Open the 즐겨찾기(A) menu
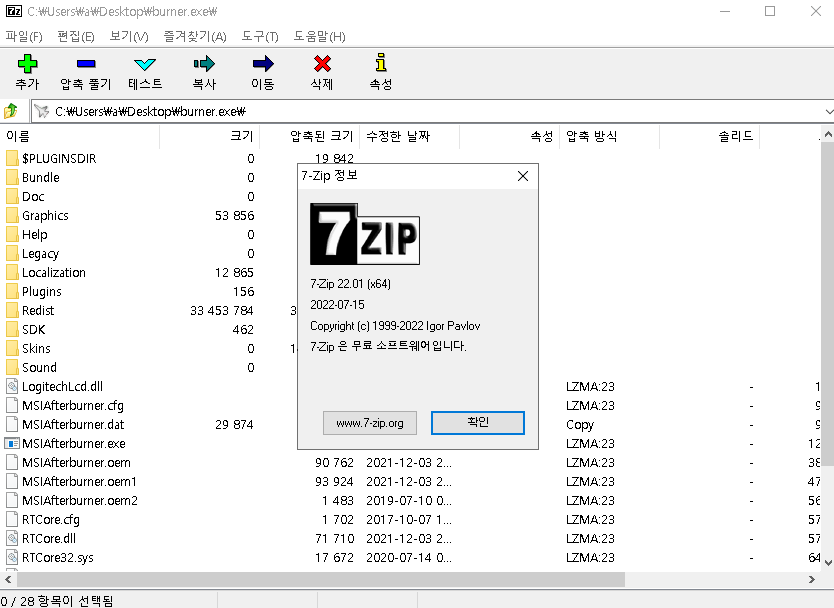 pyautogui.click(x=195, y=36)
